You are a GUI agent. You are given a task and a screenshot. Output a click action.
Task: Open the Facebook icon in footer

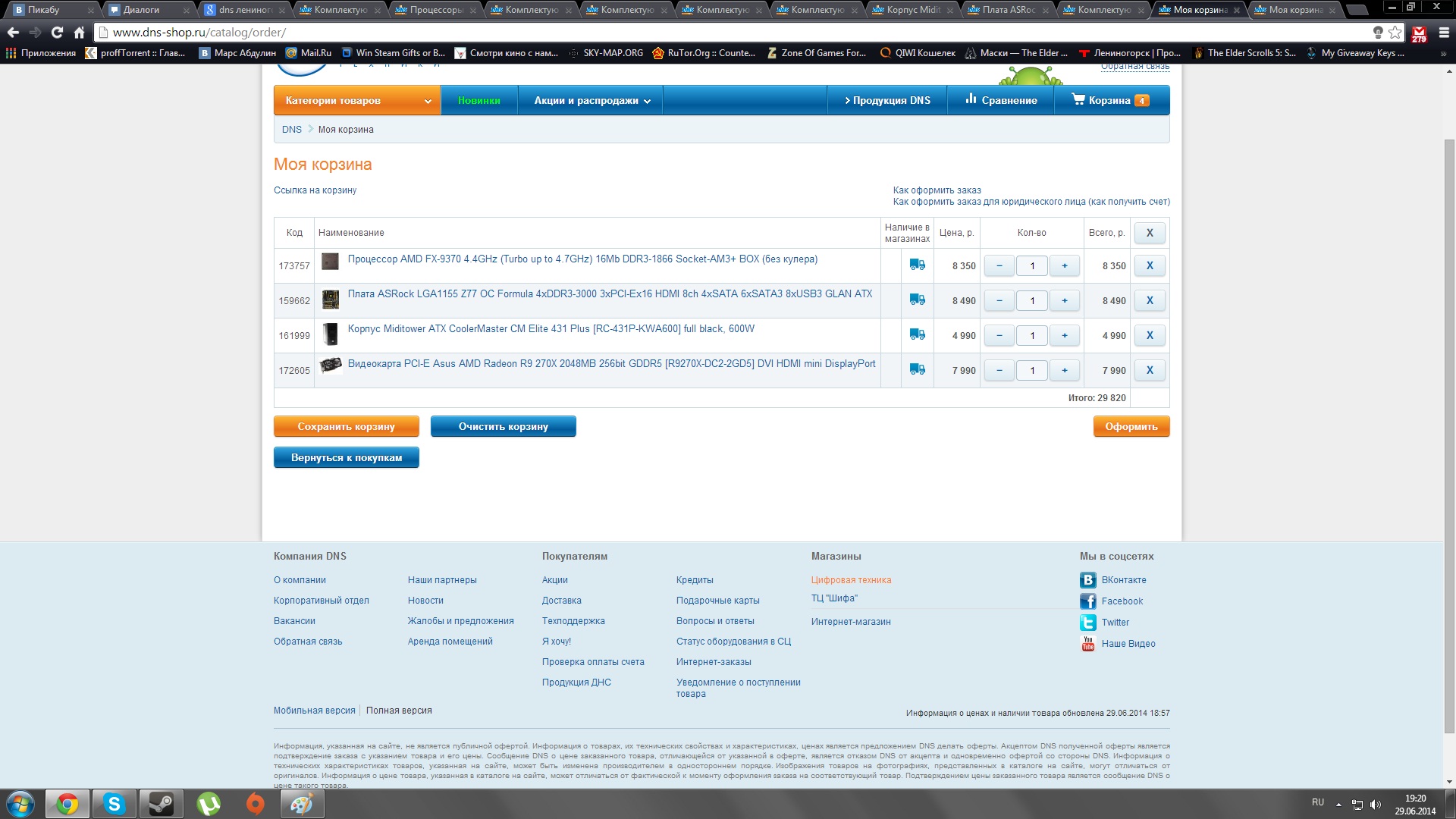[x=1087, y=601]
